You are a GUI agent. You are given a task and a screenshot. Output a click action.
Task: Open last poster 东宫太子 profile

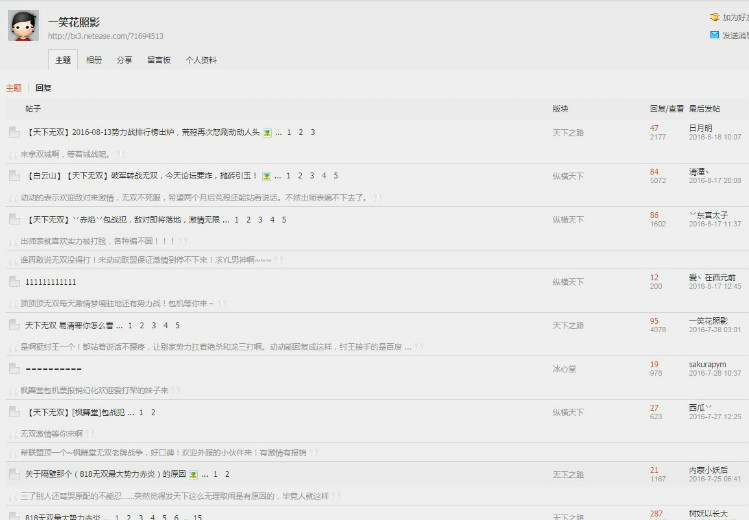click(x=708, y=215)
